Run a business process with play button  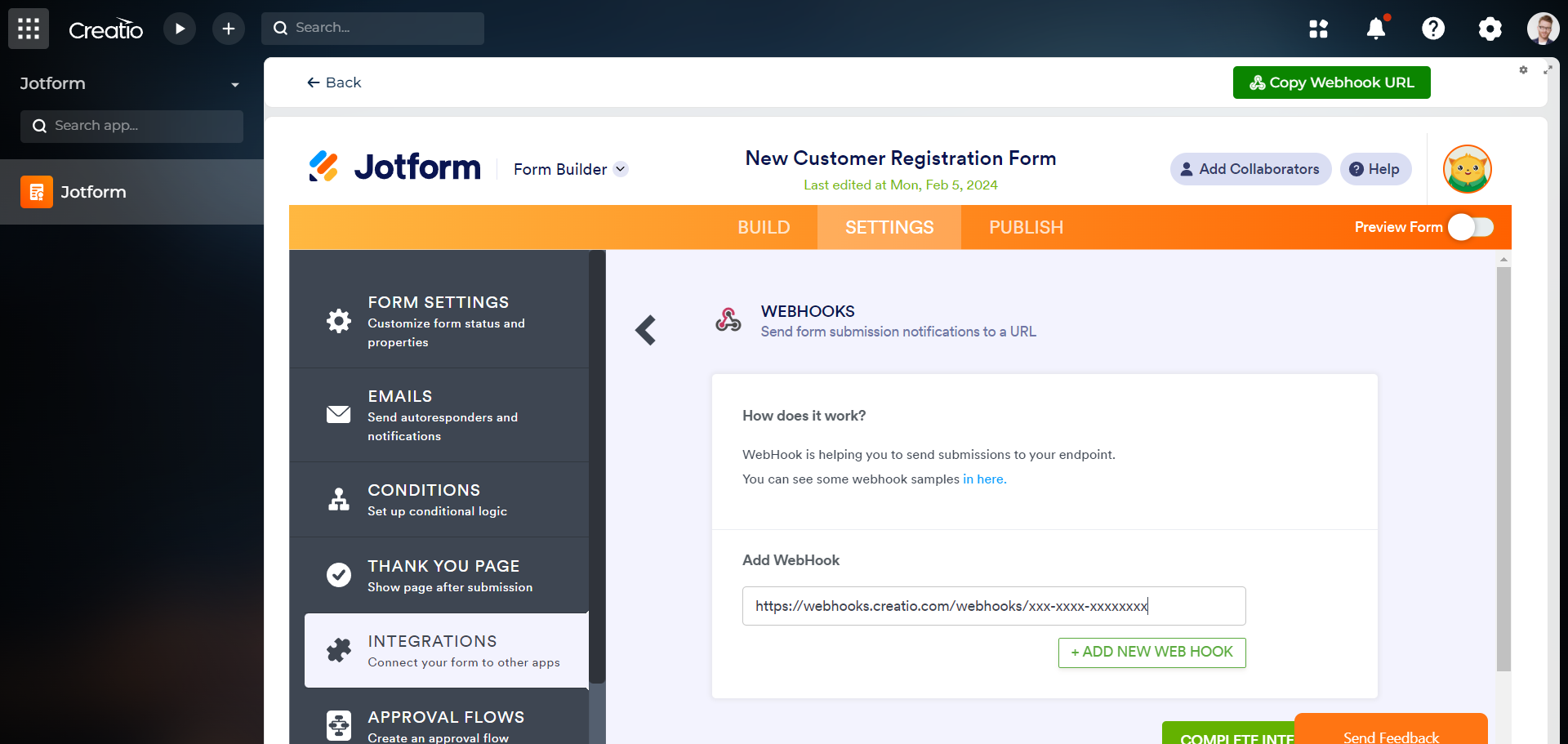[180, 29]
